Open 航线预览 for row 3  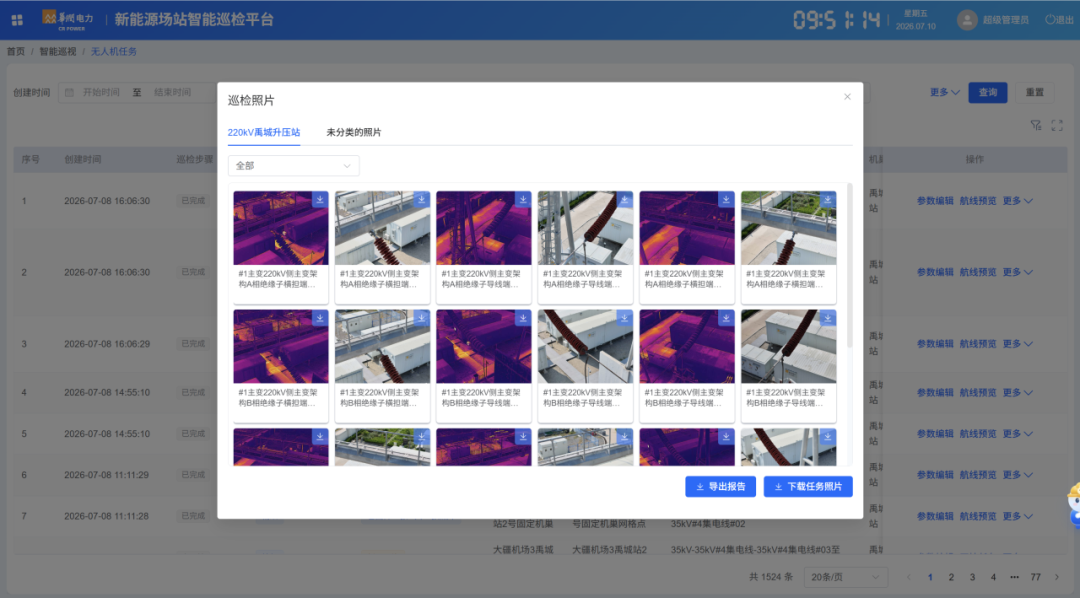click(978, 344)
